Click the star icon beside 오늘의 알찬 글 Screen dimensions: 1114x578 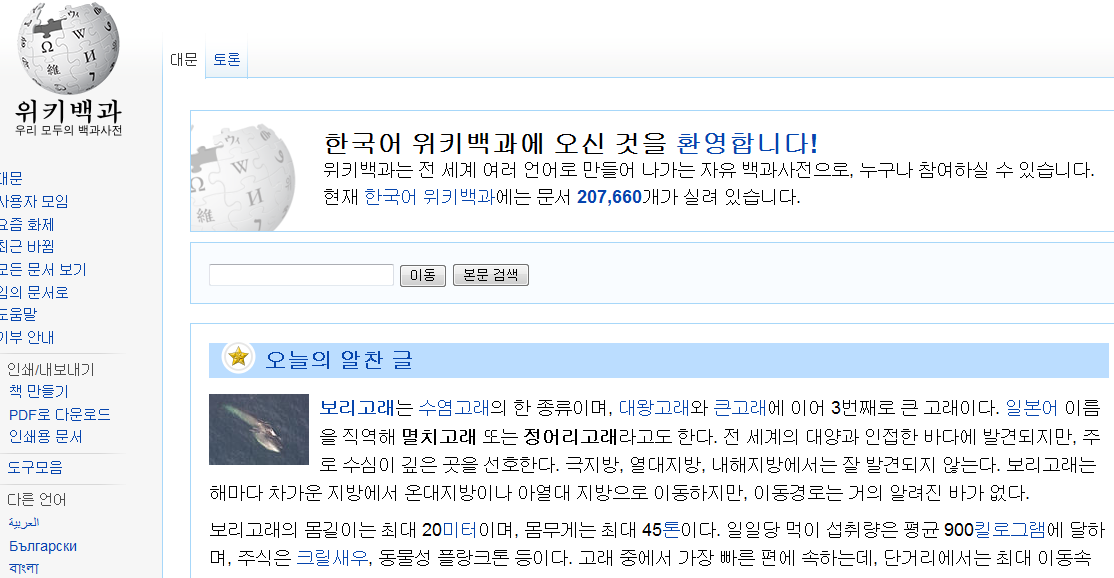click(236, 359)
